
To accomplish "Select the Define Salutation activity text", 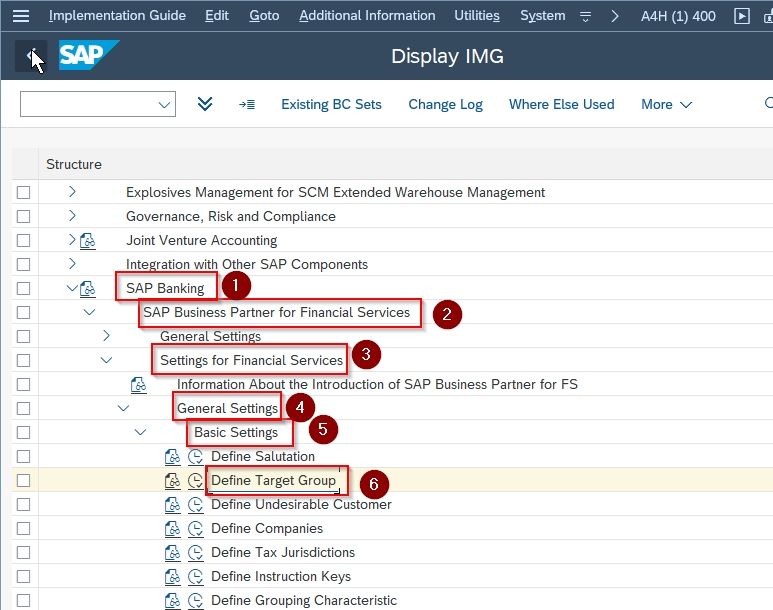I will pos(263,457).
